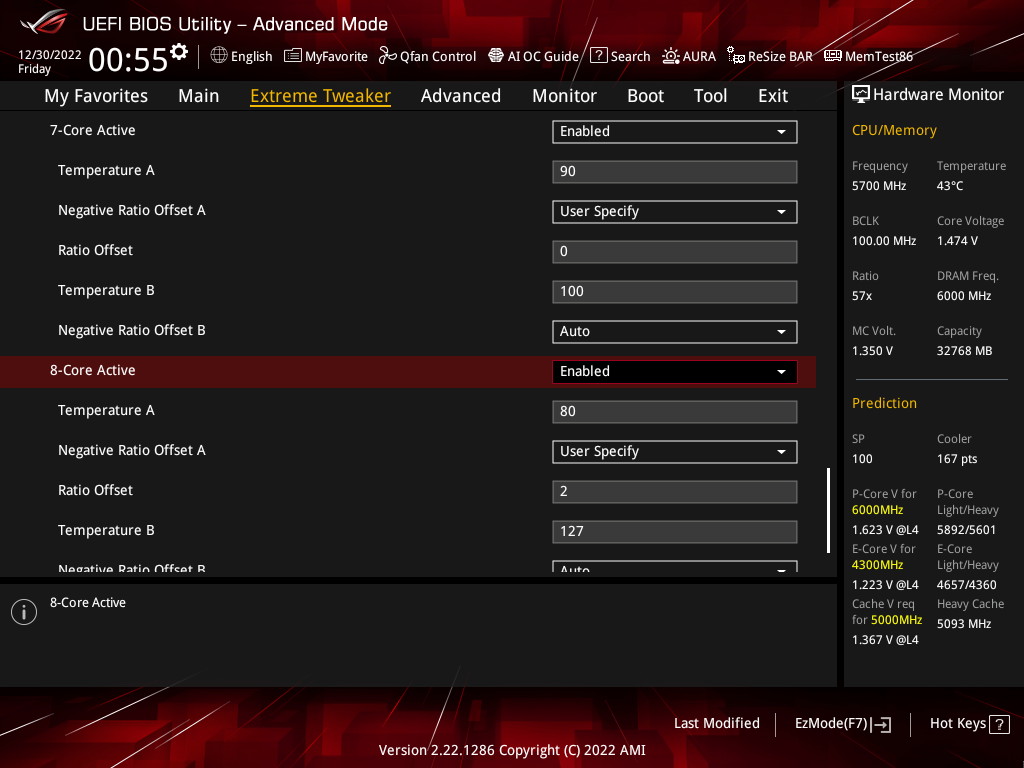The height and width of the screenshot is (768, 1024).
Task: Click Hot Keys text button
Action: (958, 724)
